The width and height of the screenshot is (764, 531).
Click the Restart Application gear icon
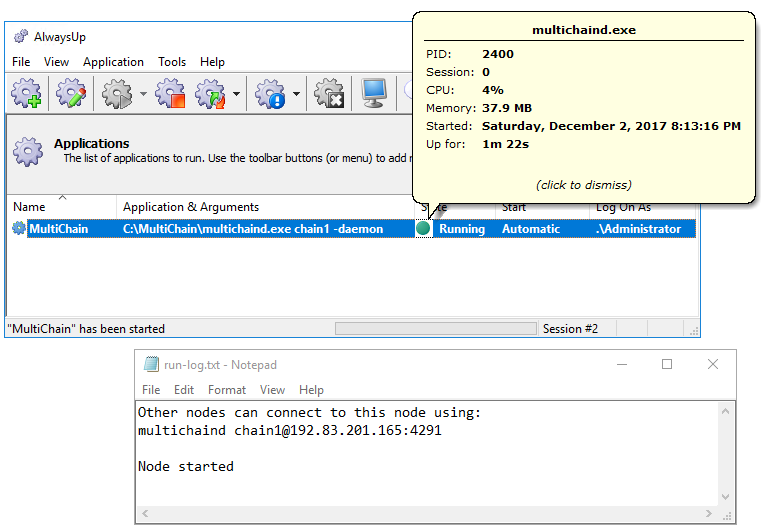(210, 93)
